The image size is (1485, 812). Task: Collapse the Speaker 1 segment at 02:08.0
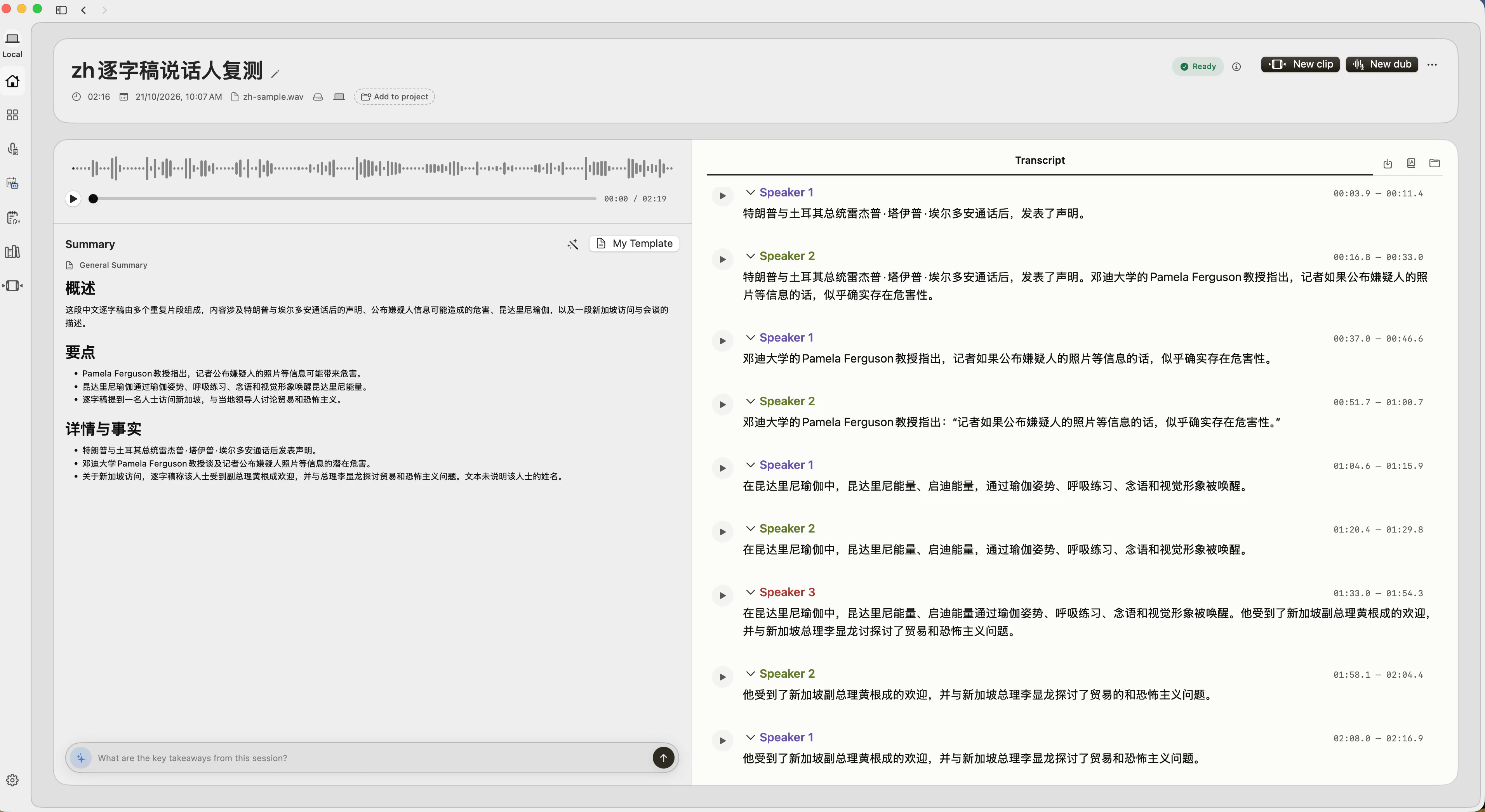(x=751, y=737)
